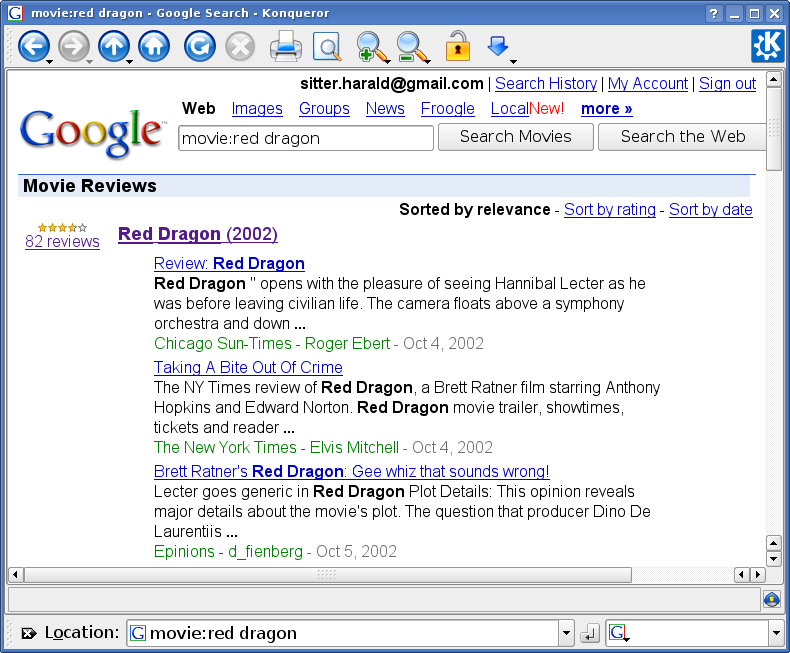Click the blue download arrow icon
This screenshot has width=790, height=653.
[x=497, y=45]
